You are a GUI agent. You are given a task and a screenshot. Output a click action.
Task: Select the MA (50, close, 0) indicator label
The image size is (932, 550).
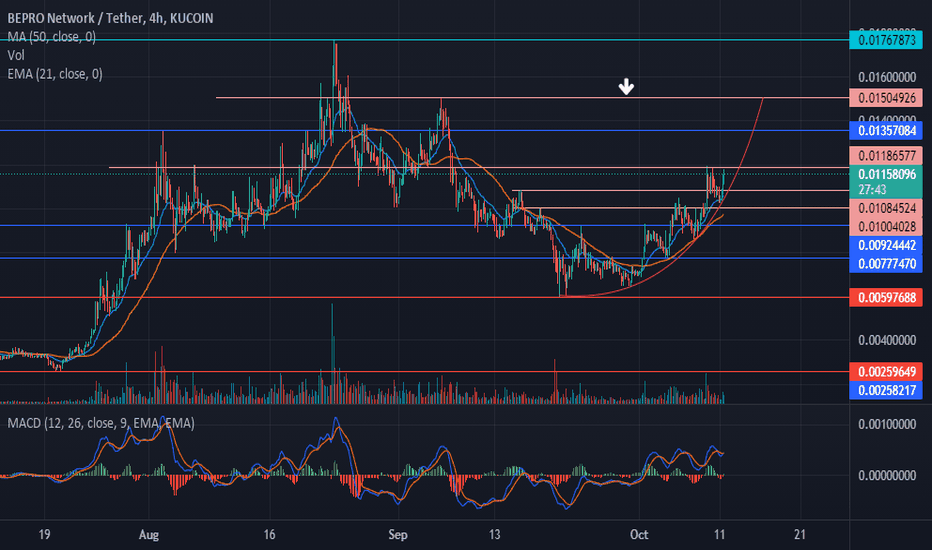[x=52, y=37]
